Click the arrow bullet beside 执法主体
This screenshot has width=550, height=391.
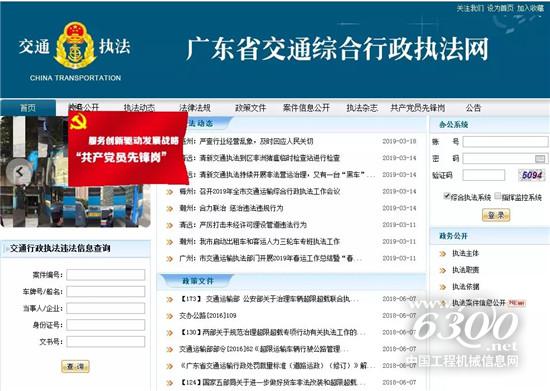[x=443, y=254]
